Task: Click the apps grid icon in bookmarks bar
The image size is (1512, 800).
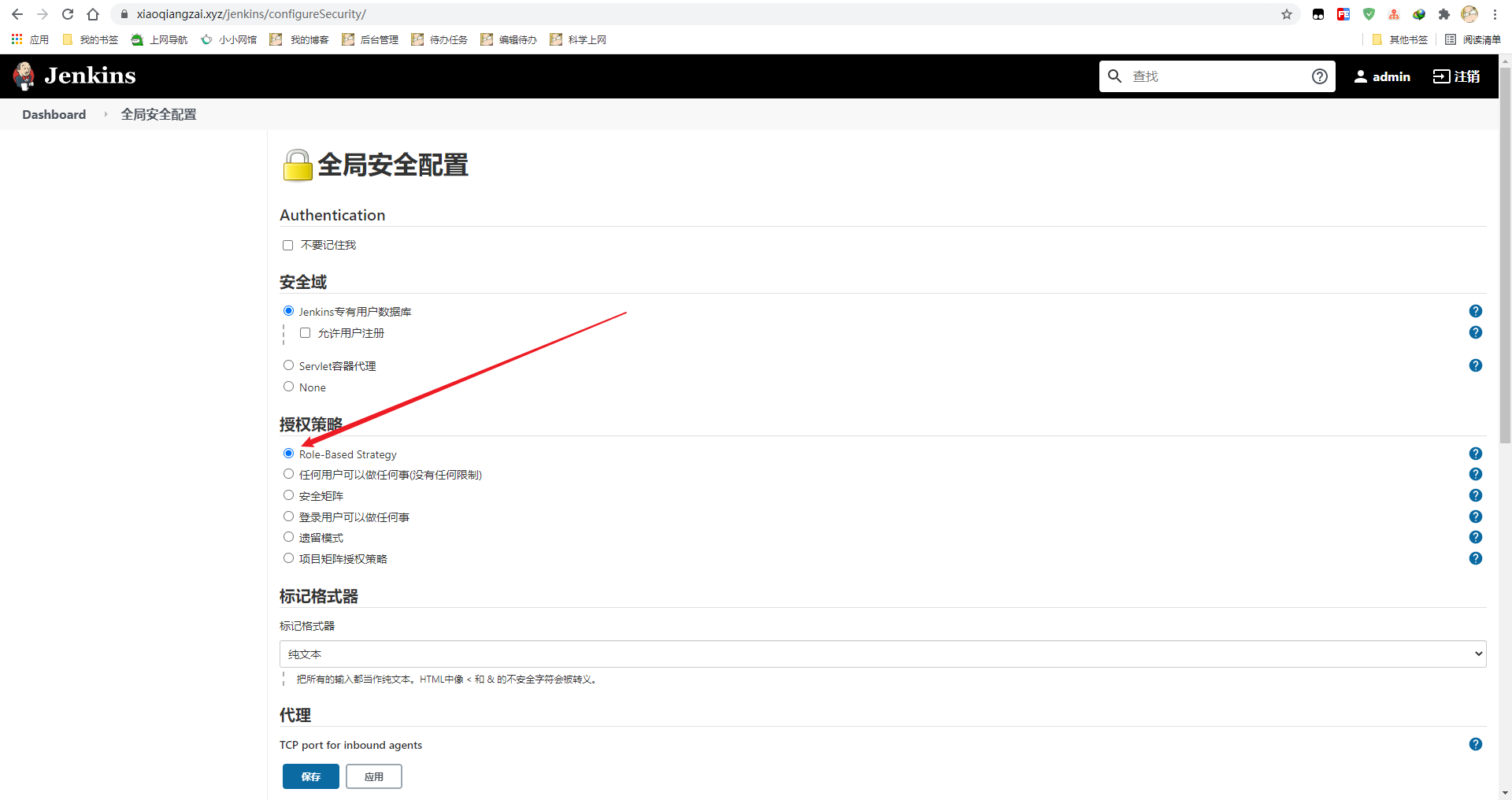Action: click(17, 39)
